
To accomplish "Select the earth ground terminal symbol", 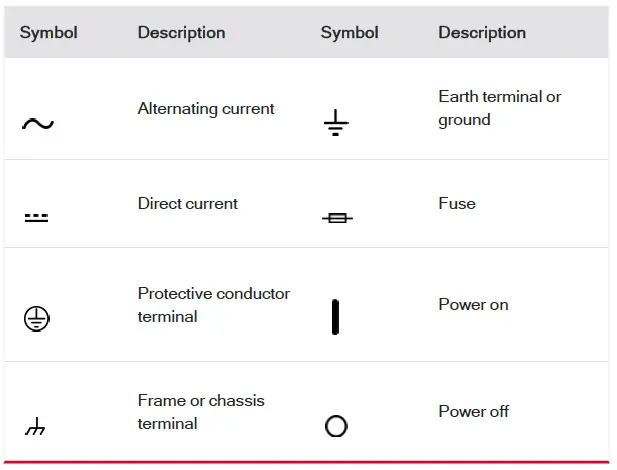I will click(337, 123).
